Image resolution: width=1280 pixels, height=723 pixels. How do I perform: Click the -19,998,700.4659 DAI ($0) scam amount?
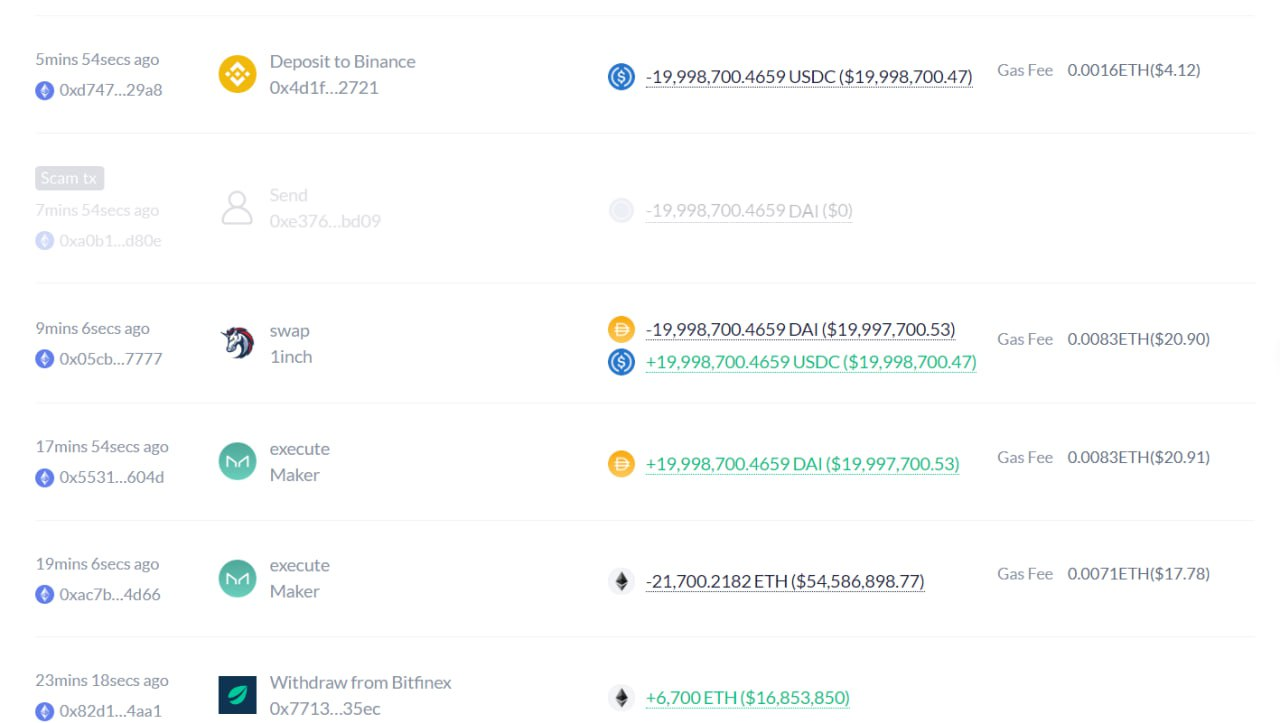(749, 211)
